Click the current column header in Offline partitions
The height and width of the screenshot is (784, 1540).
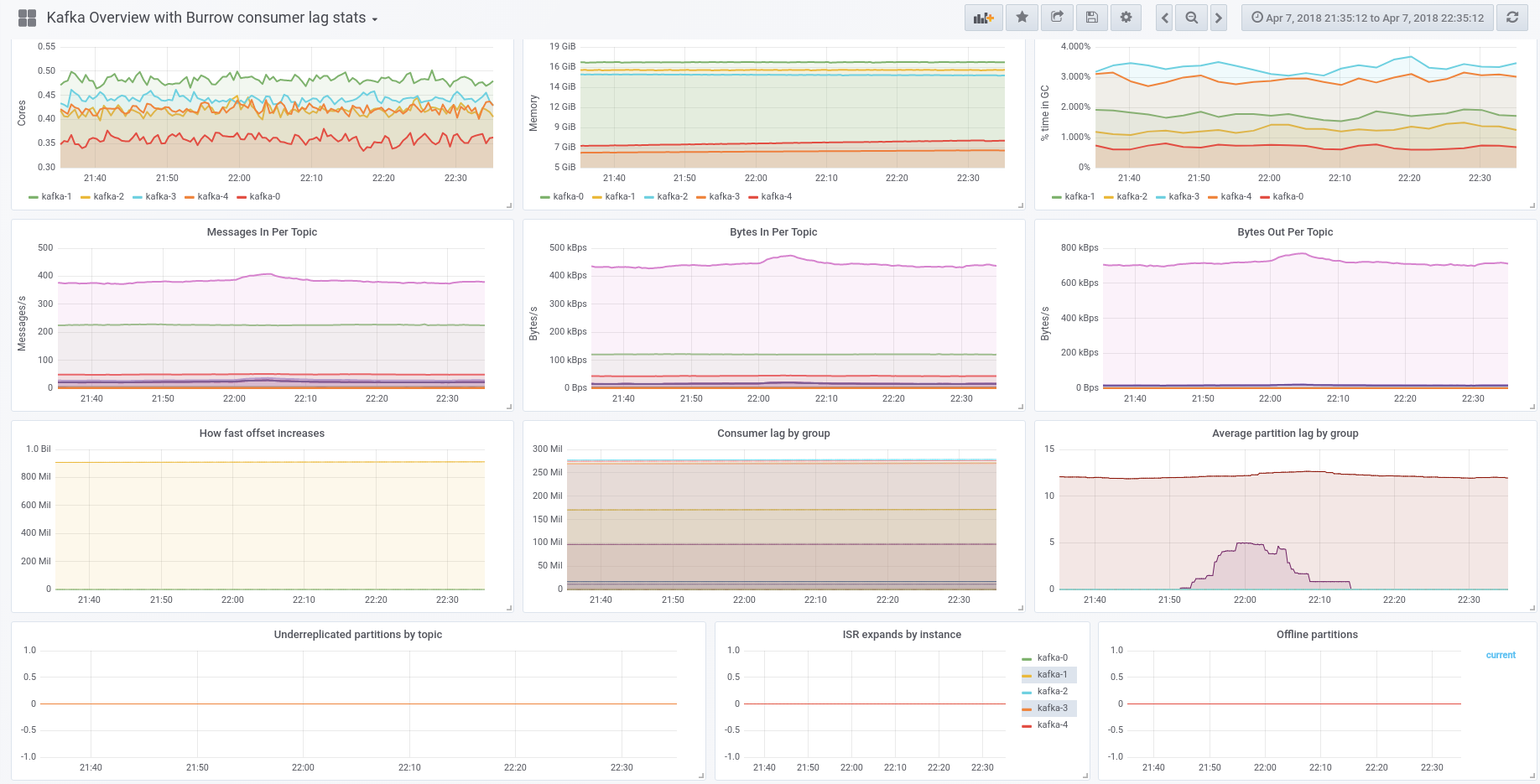pos(1500,656)
